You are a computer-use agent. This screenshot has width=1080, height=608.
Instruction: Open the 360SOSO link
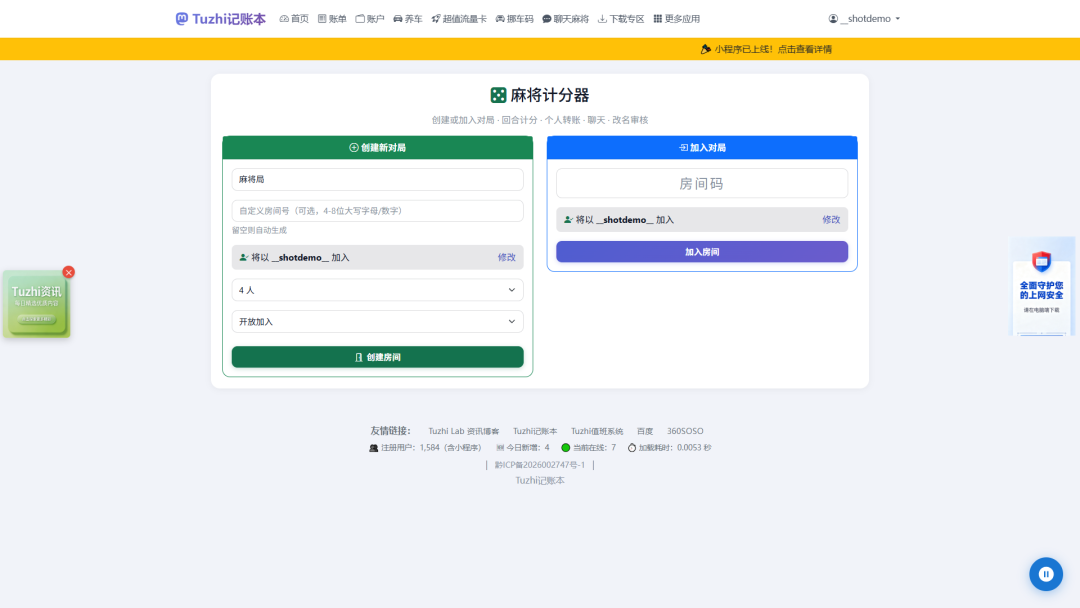685,431
